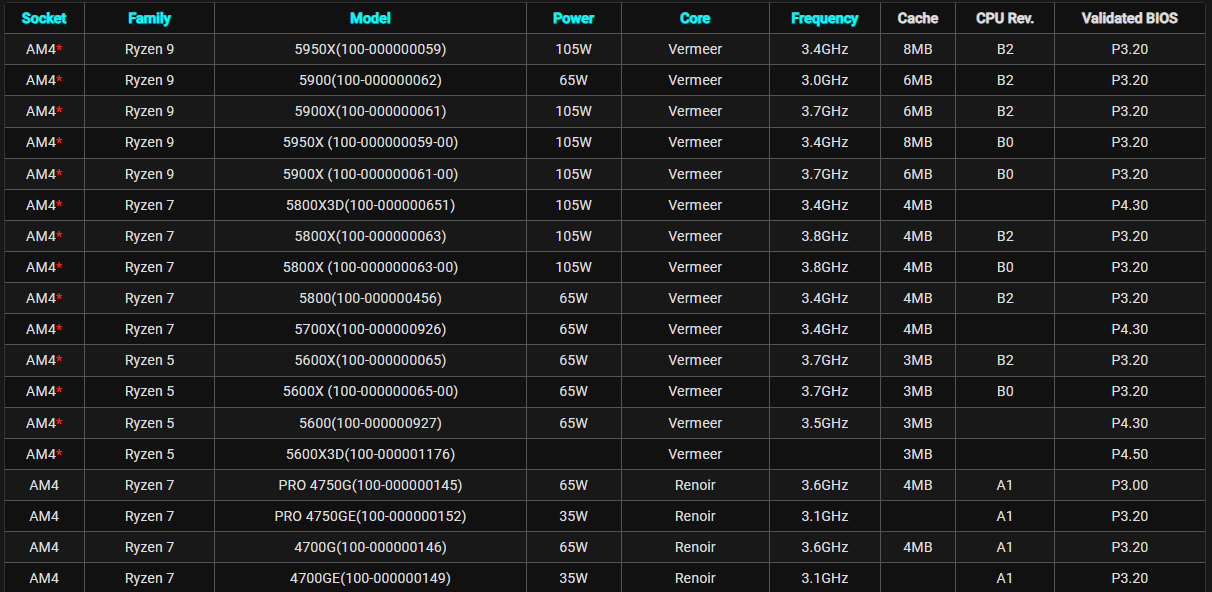Select model 5900X(100-000000061)
Viewport: 1212px width, 592px height.
(370, 111)
